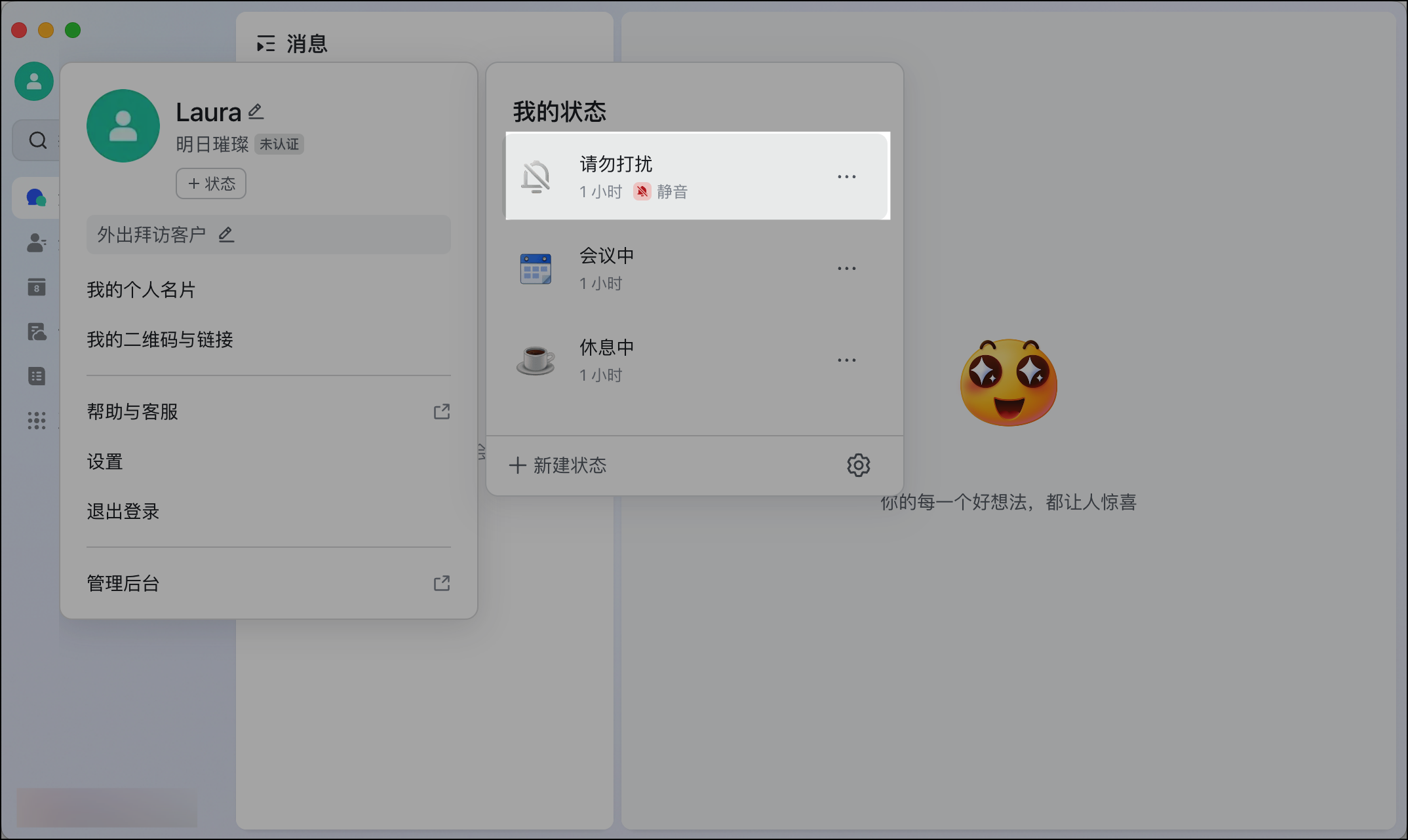
Task: Select 设置 from the profile menu
Action: [105, 461]
